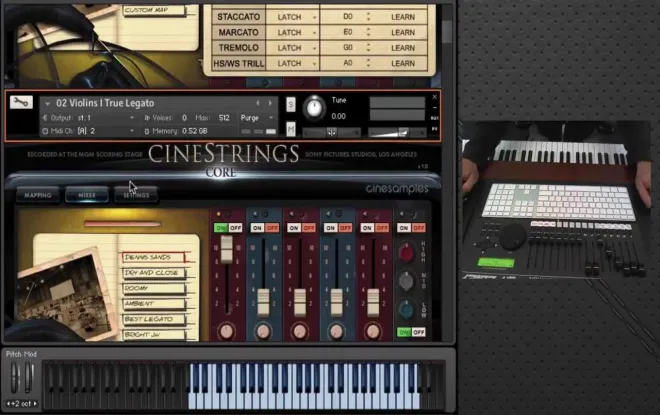Screen dimensions: 660x415
Task: Click pan knob of first red mixer channel
Action: coord(226,331)
